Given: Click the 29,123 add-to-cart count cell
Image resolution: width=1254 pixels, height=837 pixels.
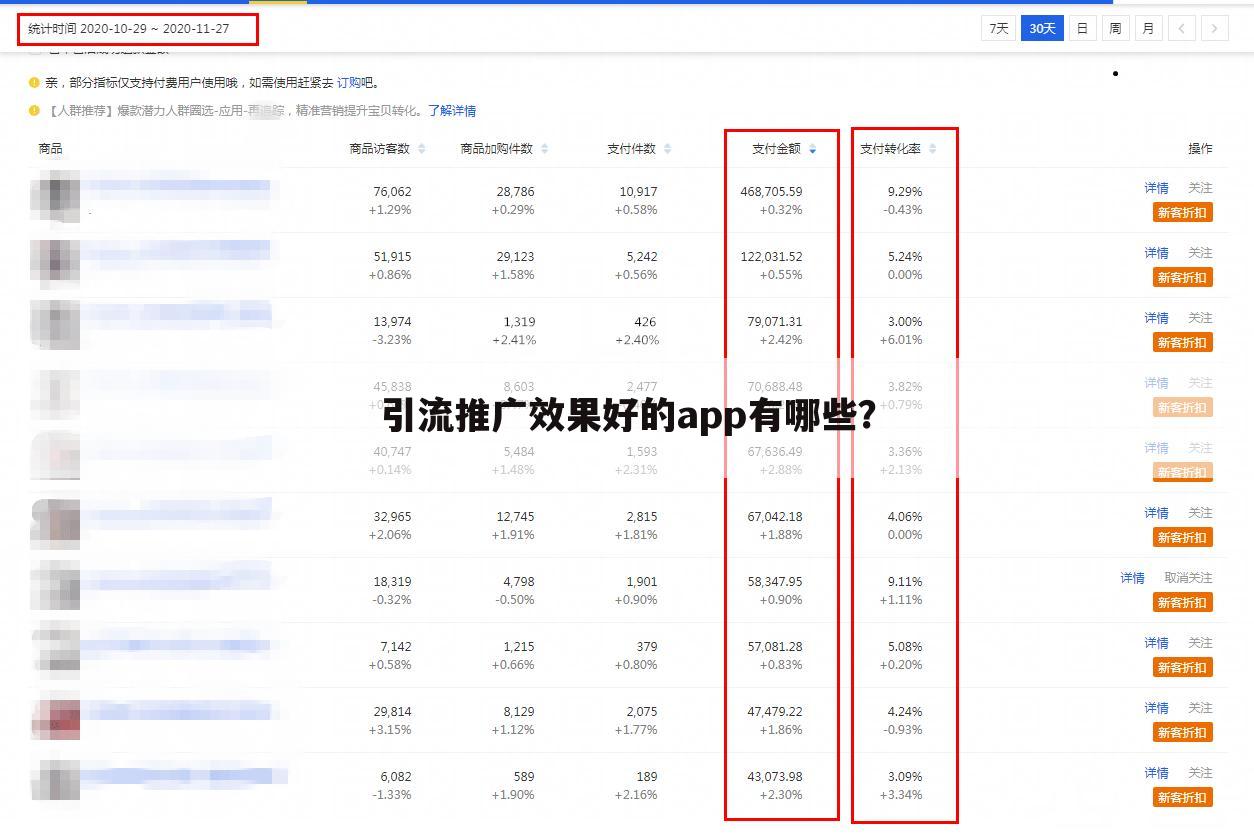Looking at the screenshot, I should click(x=515, y=256).
